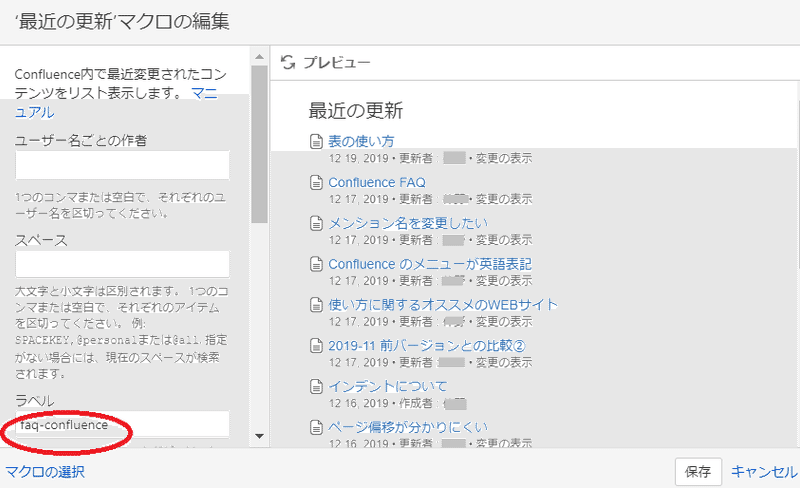Open Confluence のメニューが英語表記 link
800x488 pixels.
click(x=430, y=264)
